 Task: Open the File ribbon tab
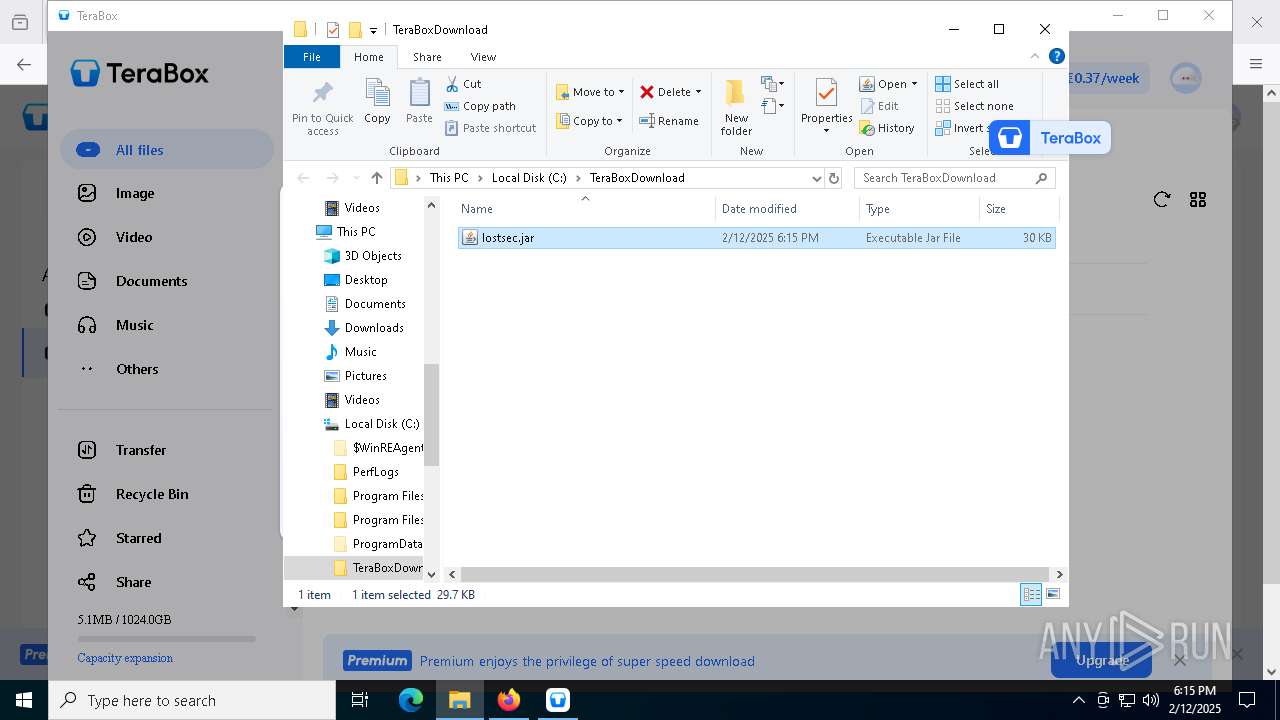point(312,57)
